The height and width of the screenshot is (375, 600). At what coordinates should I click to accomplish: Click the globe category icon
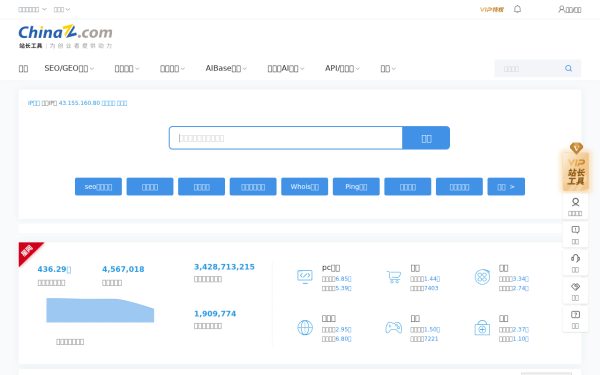click(x=305, y=328)
